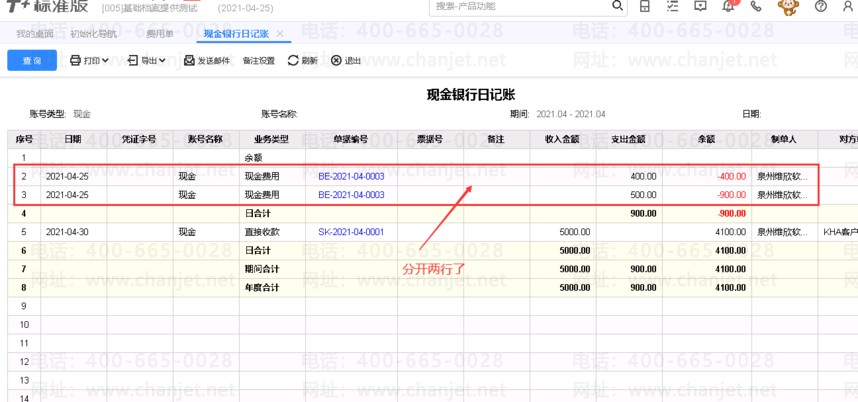Switch to the 我的桌面 tab
This screenshot has height=402, width=858.
[35, 34]
